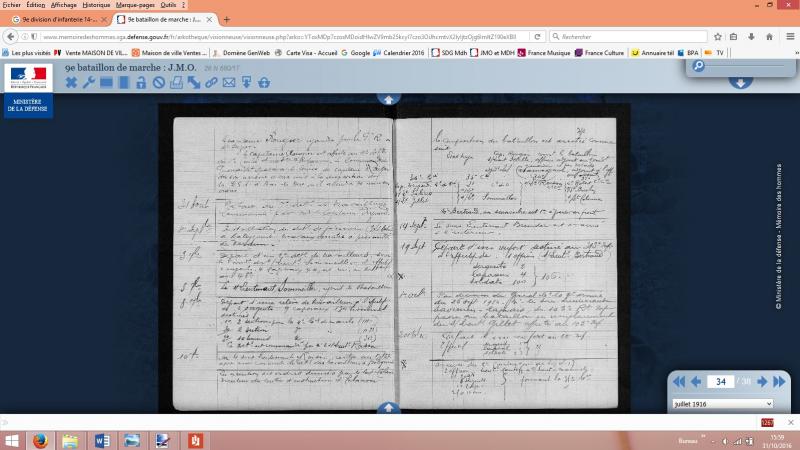Open the wrench settings tool

[89, 83]
